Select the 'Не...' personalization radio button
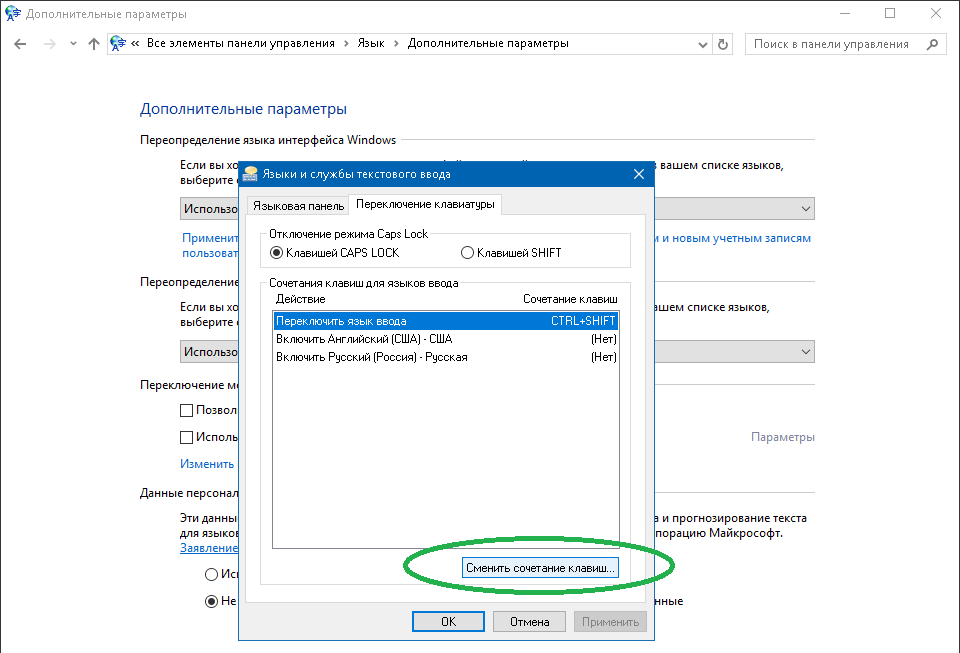Screen dimensions: 960x653 pos(211,602)
